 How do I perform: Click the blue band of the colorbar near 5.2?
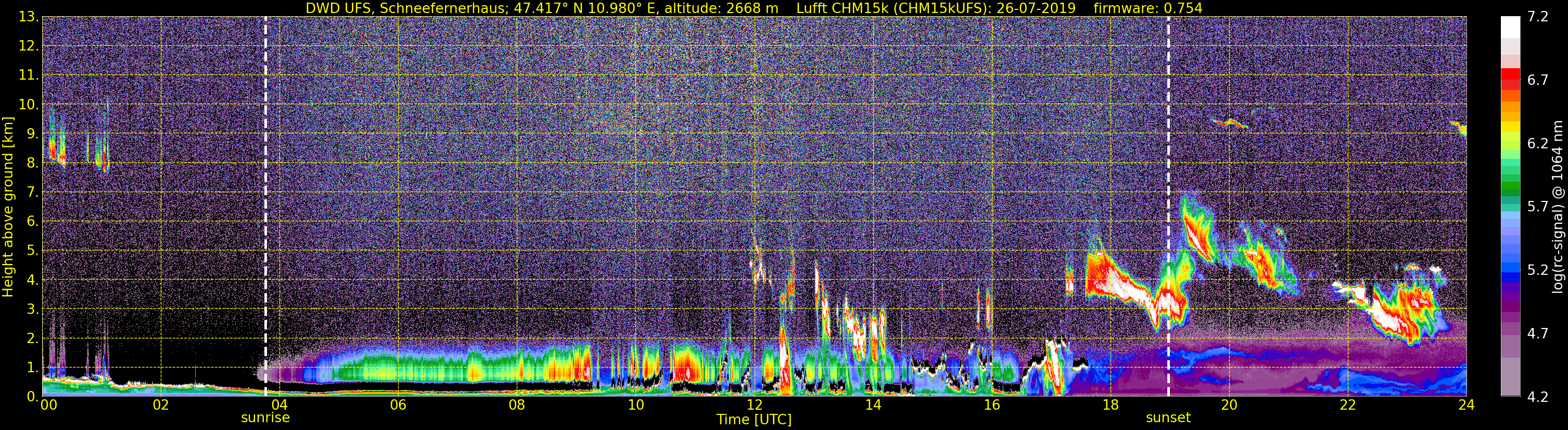pyautogui.click(x=1510, y=268)
